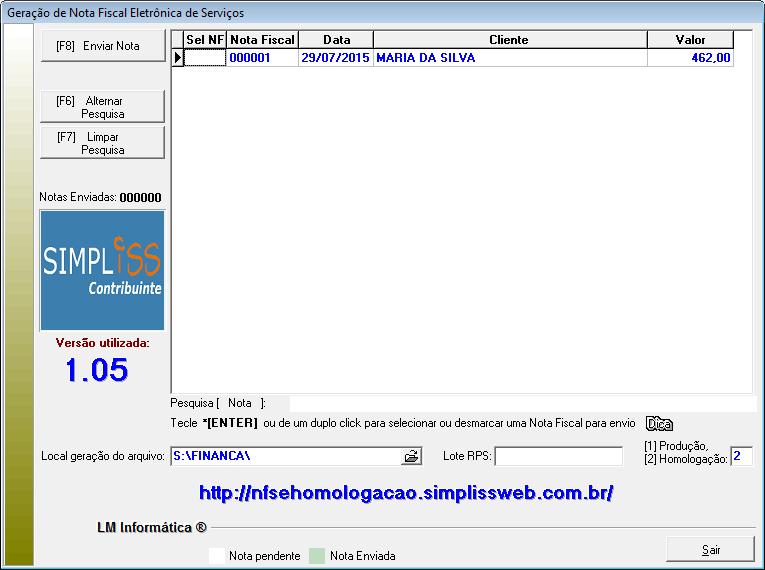Click the Simpliss Contribuinte logo
Screen dimensions: 765x570
[x=102, y=270]
